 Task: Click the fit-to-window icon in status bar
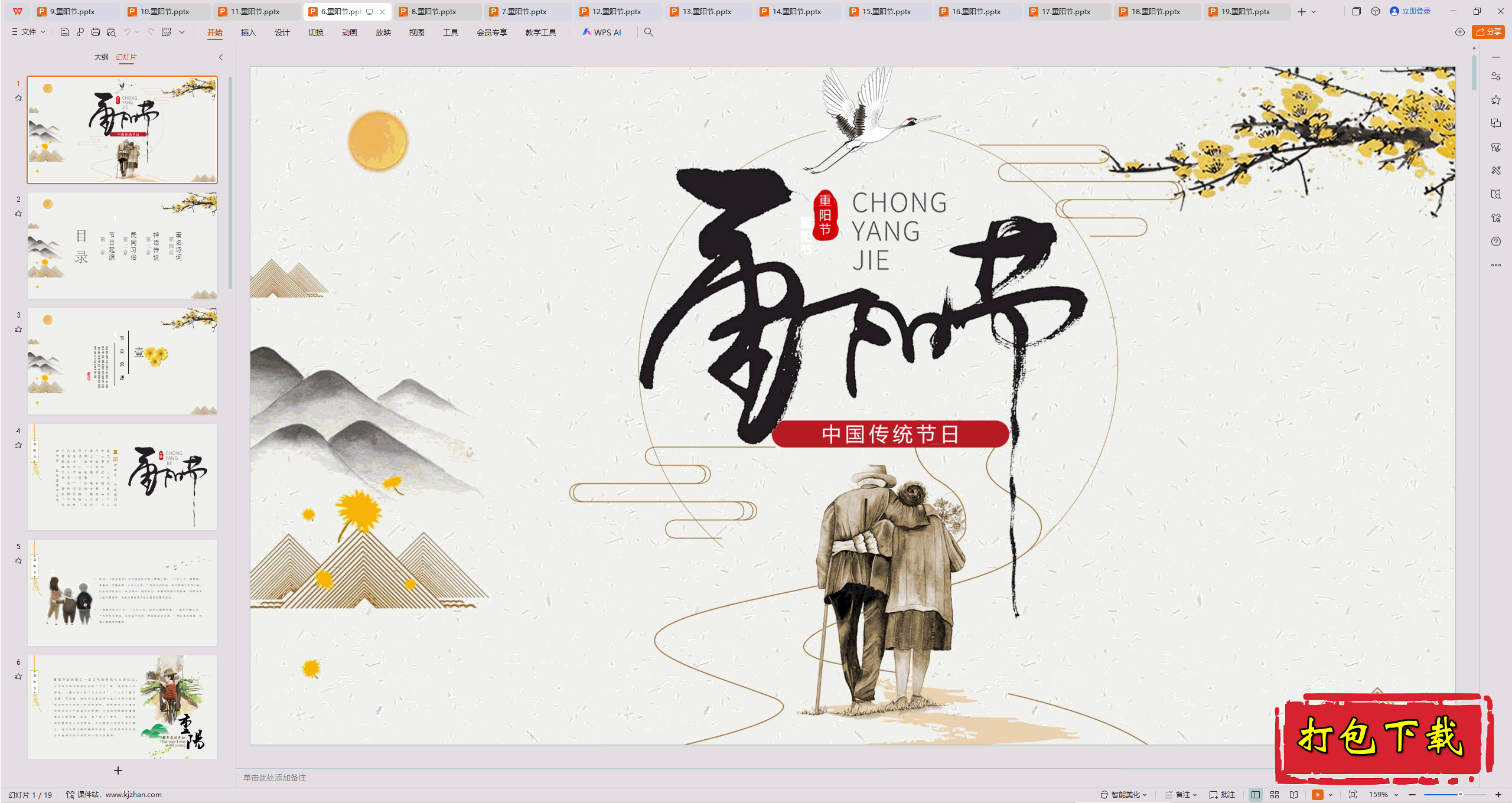(x=1353, y=795)
